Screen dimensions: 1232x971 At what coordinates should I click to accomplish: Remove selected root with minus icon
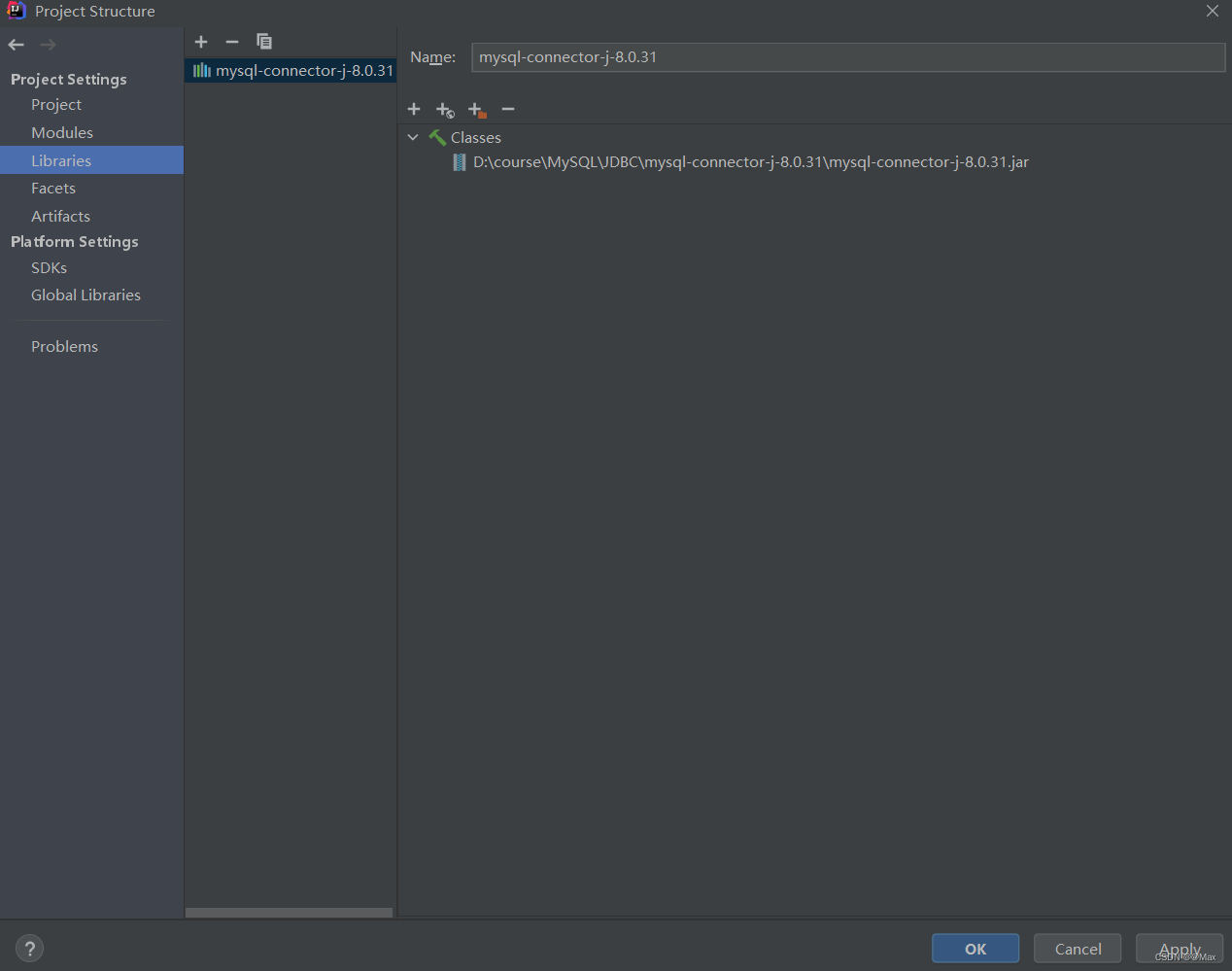point(508,109)
